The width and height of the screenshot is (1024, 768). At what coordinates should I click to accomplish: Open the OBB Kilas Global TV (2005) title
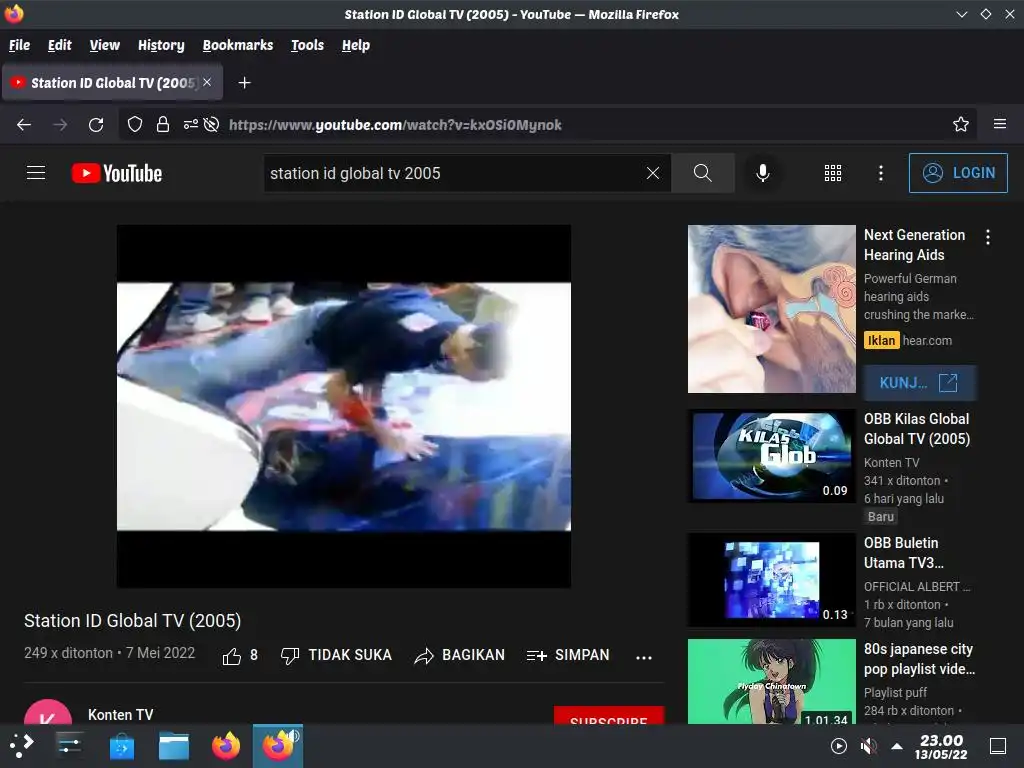916,429
